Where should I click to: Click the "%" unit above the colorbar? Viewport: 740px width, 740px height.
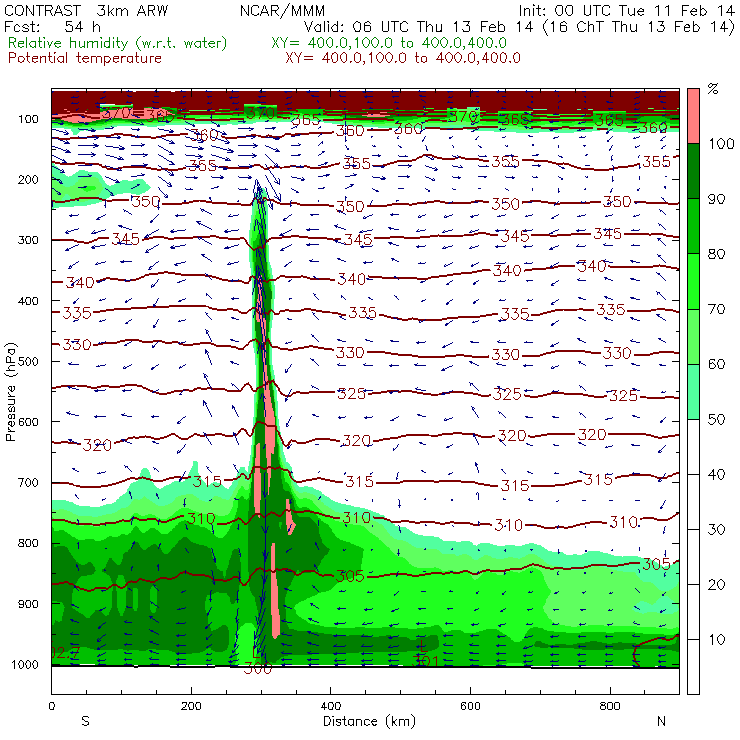click(x=713, y=88)
